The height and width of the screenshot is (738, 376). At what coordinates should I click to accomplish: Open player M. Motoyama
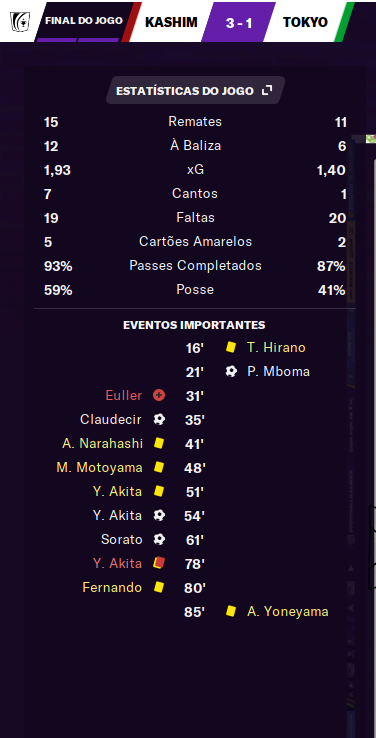[x=99, y=467]
